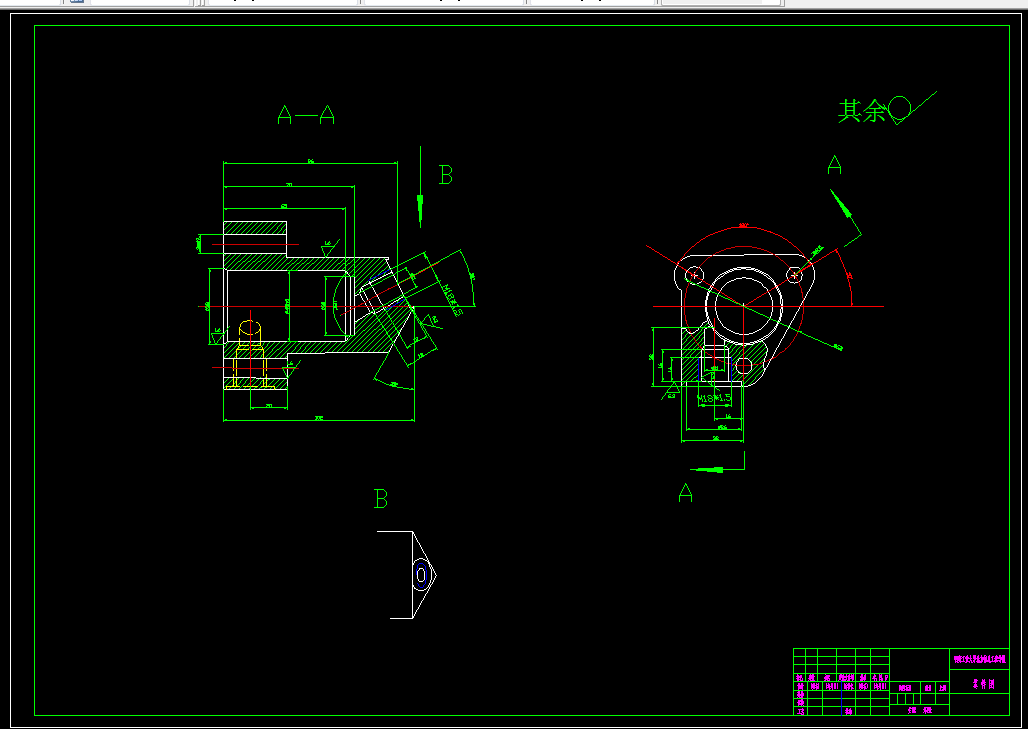The height and width of the screenshot is (729, 1028).
Task: Pick the rotated "M18×1.5" dimension in section A—A
Action: click(452, 300)
